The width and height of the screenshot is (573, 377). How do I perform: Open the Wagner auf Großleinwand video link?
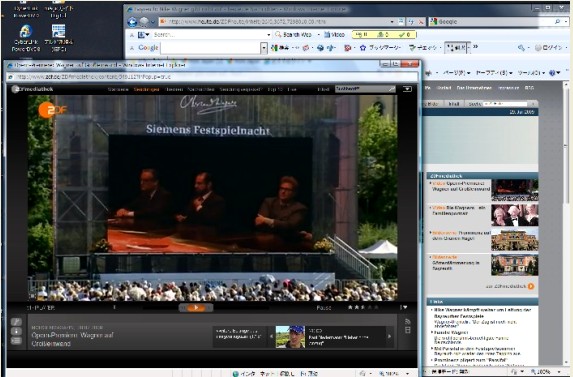(x=461, y=186)
